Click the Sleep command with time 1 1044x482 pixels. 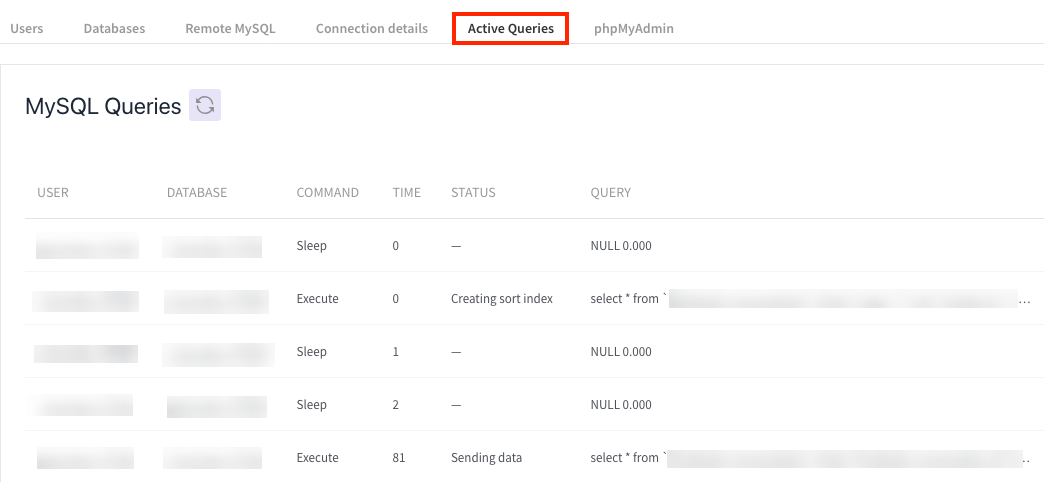coord(311,351)
